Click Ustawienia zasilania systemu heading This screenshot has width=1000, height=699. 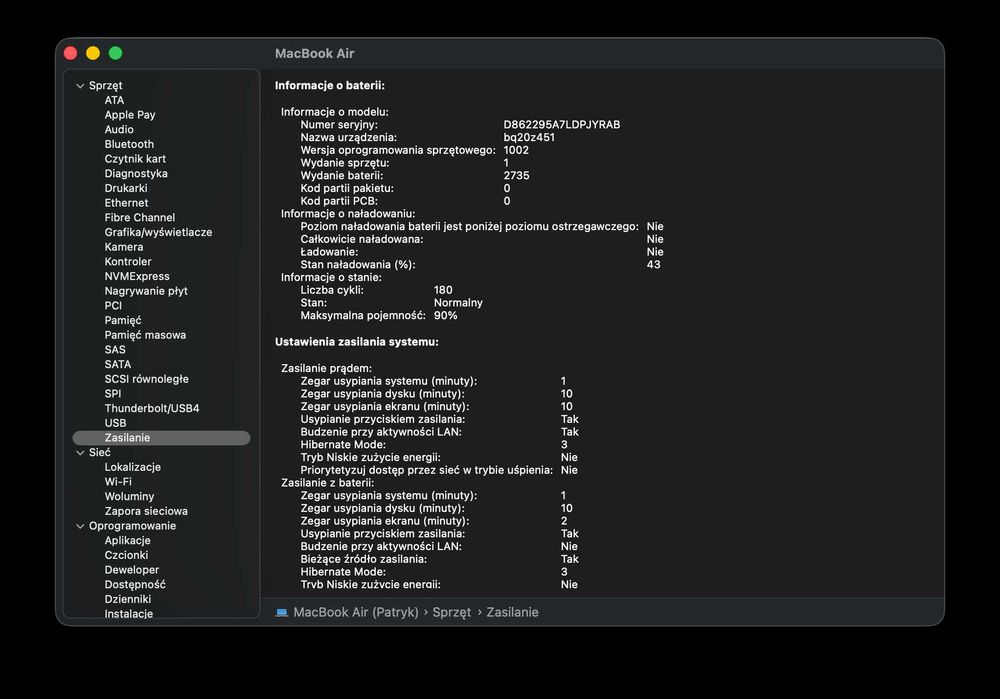coord(357,342)
